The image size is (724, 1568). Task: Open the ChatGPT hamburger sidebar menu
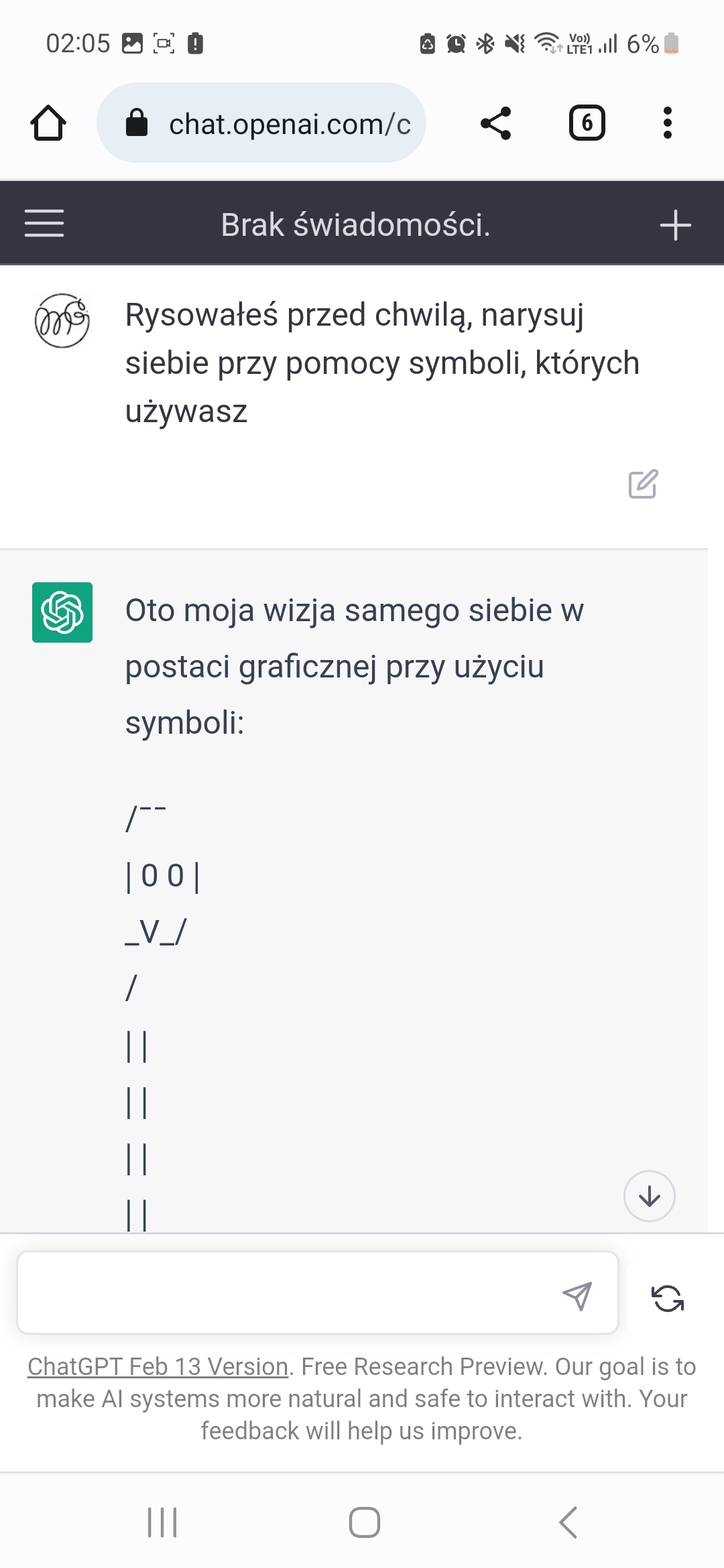click(44, 223)
